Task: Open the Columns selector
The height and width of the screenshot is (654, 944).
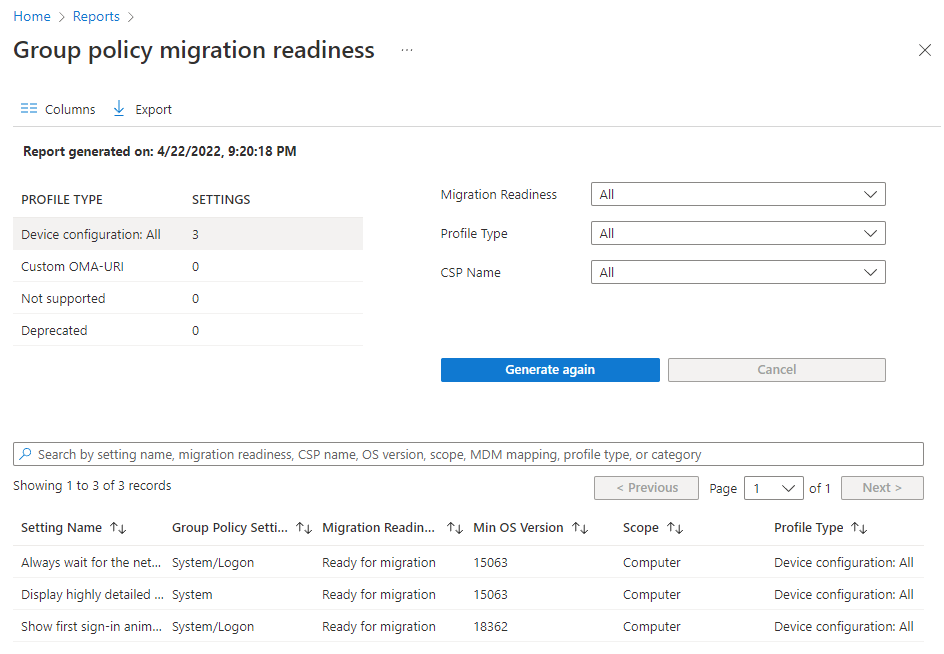Action: 57,108
